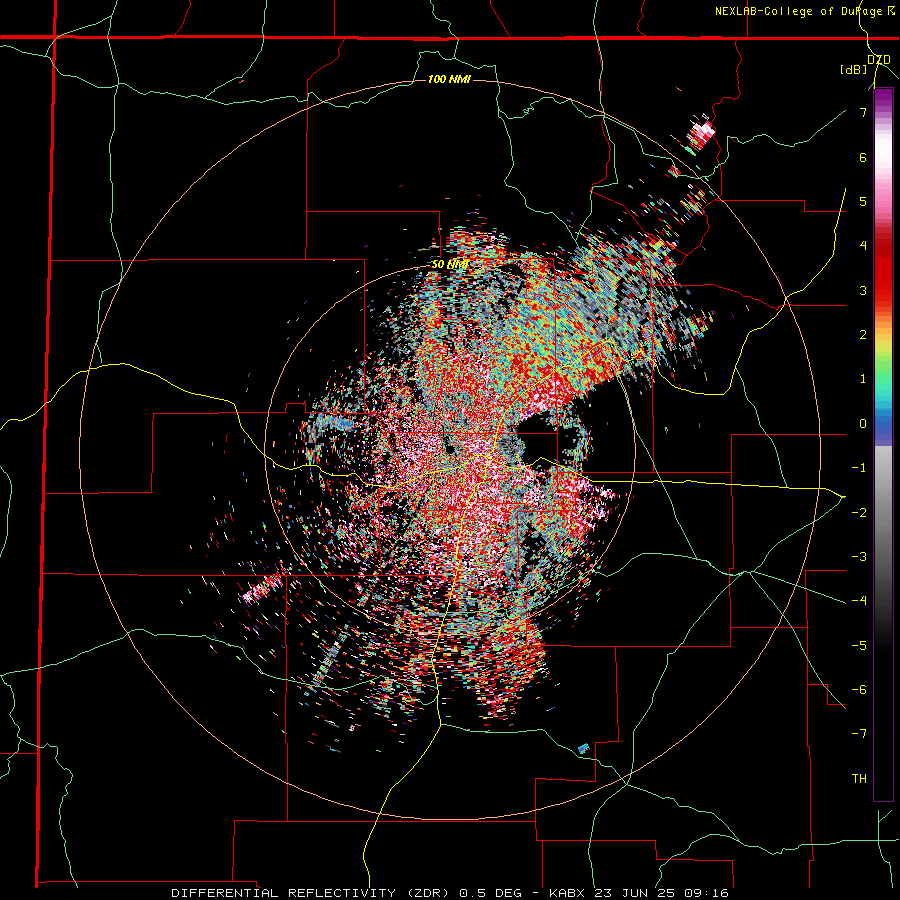Click the red section of the color bar
900x900 pixels.
point(883,270)
